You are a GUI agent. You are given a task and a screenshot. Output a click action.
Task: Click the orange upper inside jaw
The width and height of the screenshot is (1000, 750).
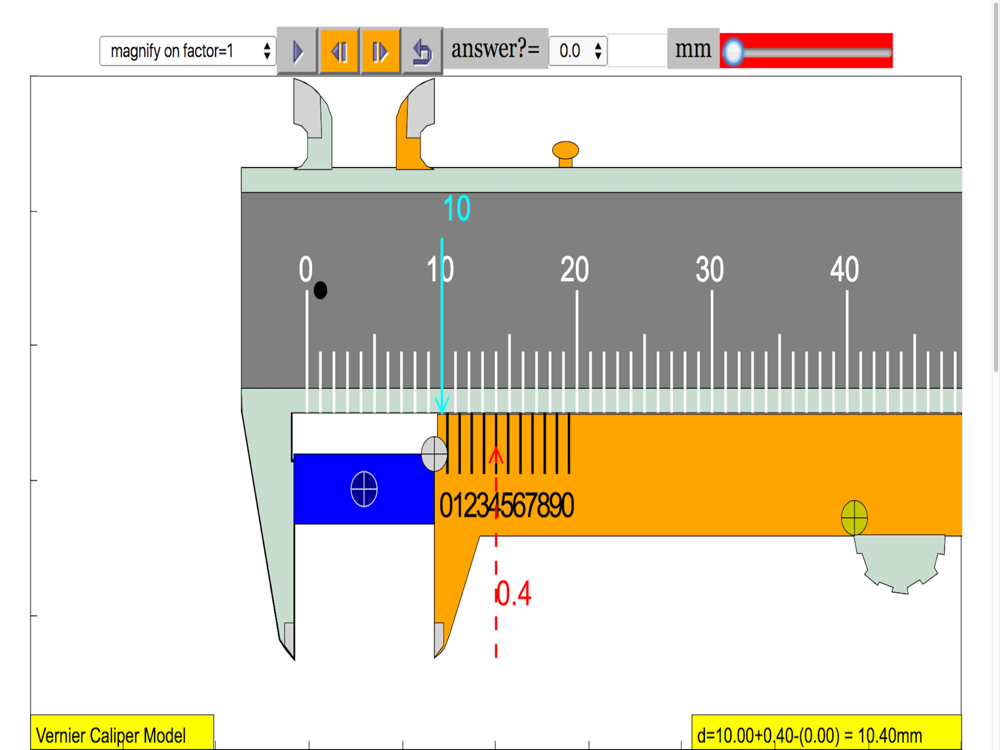coord(415,124)
